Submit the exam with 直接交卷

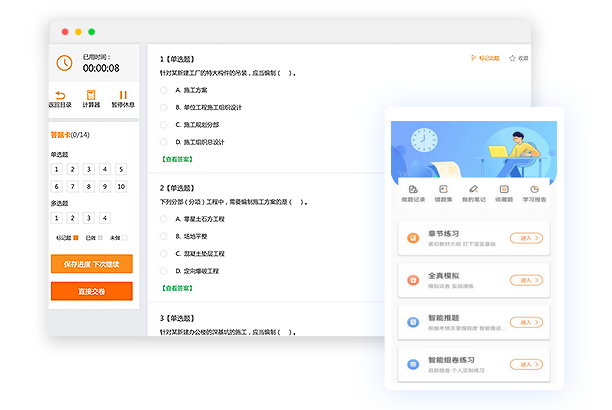coord(91,291)
